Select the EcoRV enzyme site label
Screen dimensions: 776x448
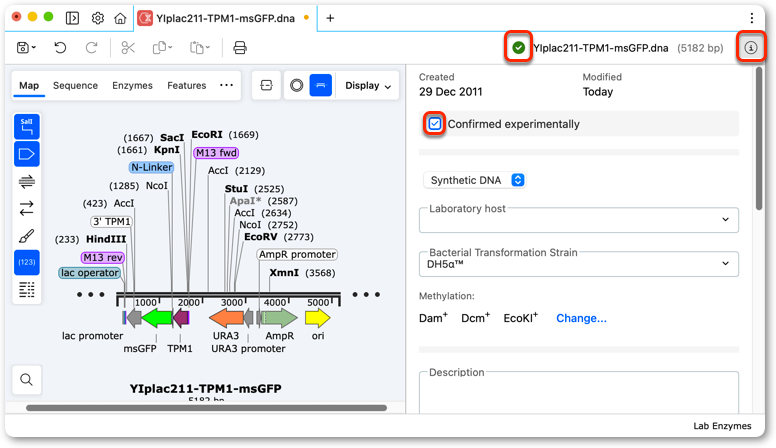pos(260,237)
